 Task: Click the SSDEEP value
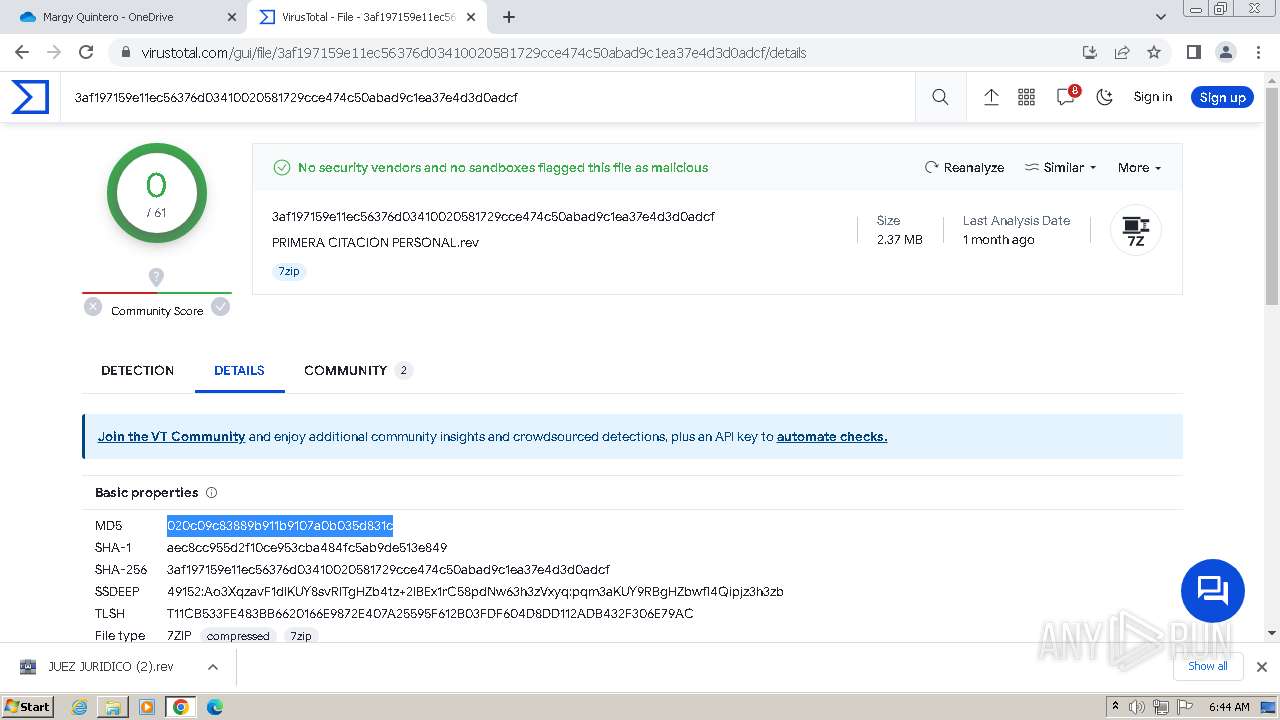pos(475,591)
